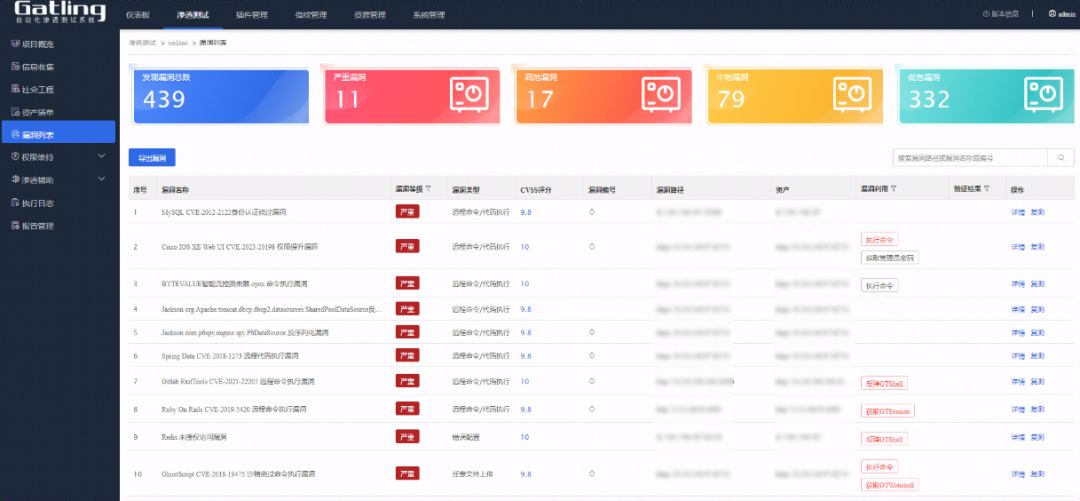
Task: Click the blue 导出漏洞 button
Action: [x=152, y=158]
